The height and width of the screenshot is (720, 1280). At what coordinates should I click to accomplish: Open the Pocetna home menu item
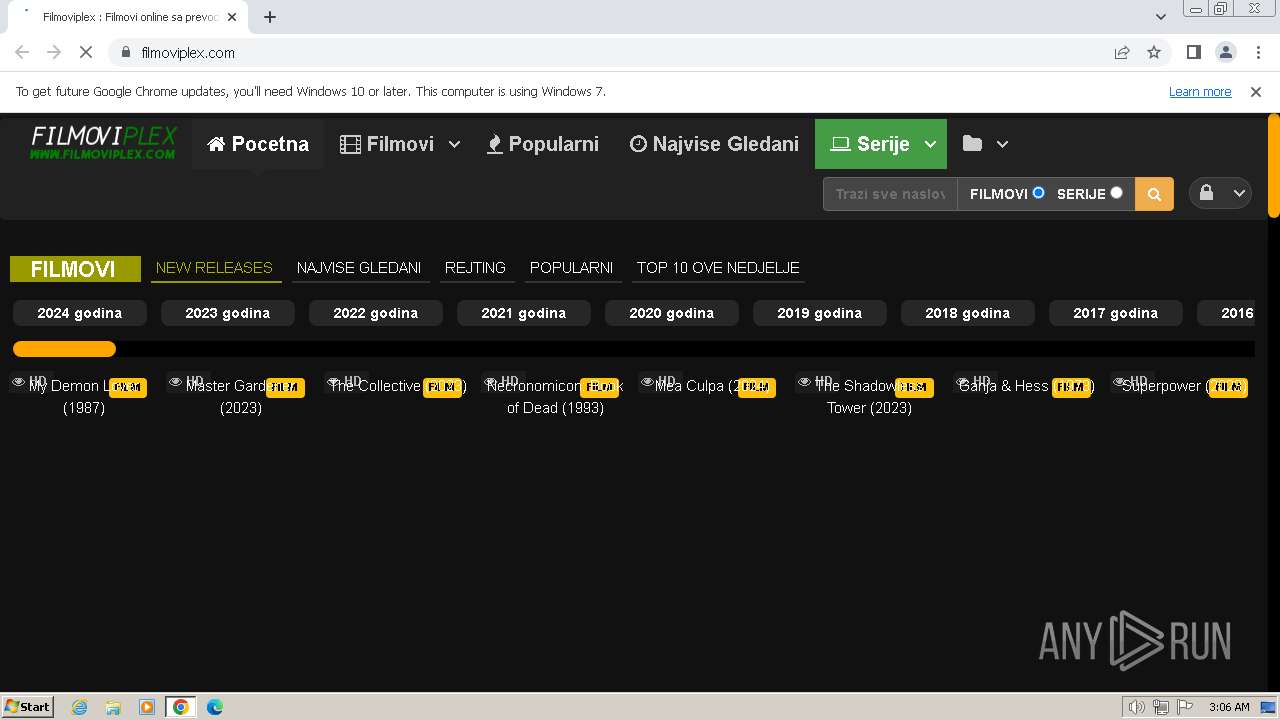point(257,144)
